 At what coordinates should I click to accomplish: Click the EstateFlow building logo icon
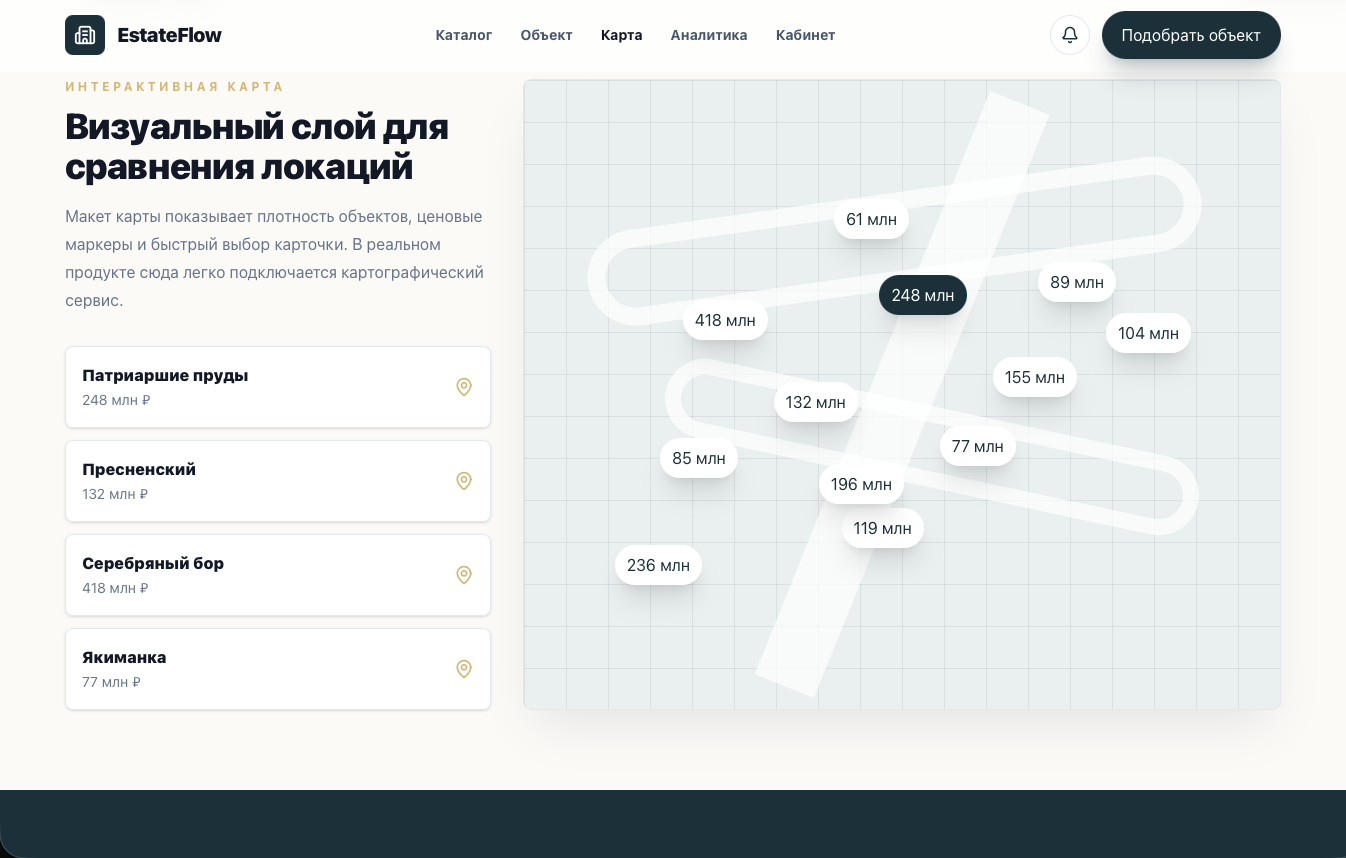click(85, 35)
